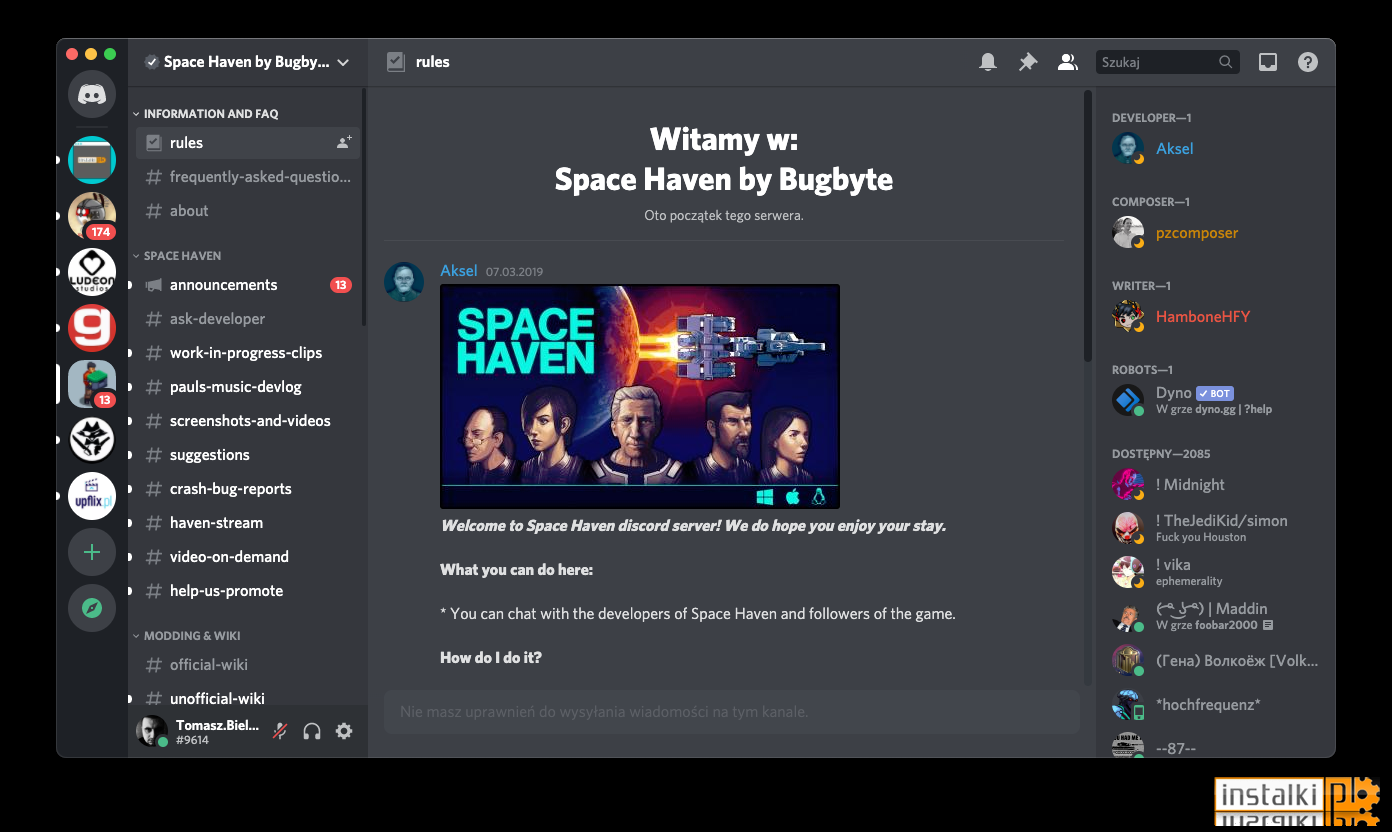Click the 13 unread badge on announcements
The width and height of the screenshot is (1392, 832).
[341, 285]
